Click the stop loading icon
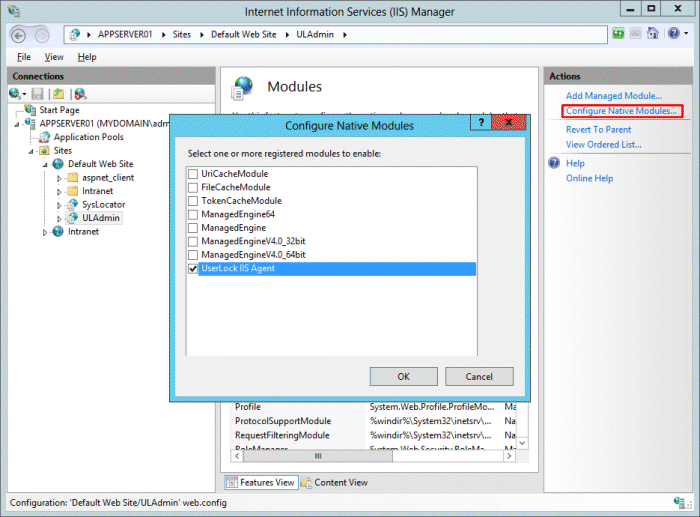 635,33
